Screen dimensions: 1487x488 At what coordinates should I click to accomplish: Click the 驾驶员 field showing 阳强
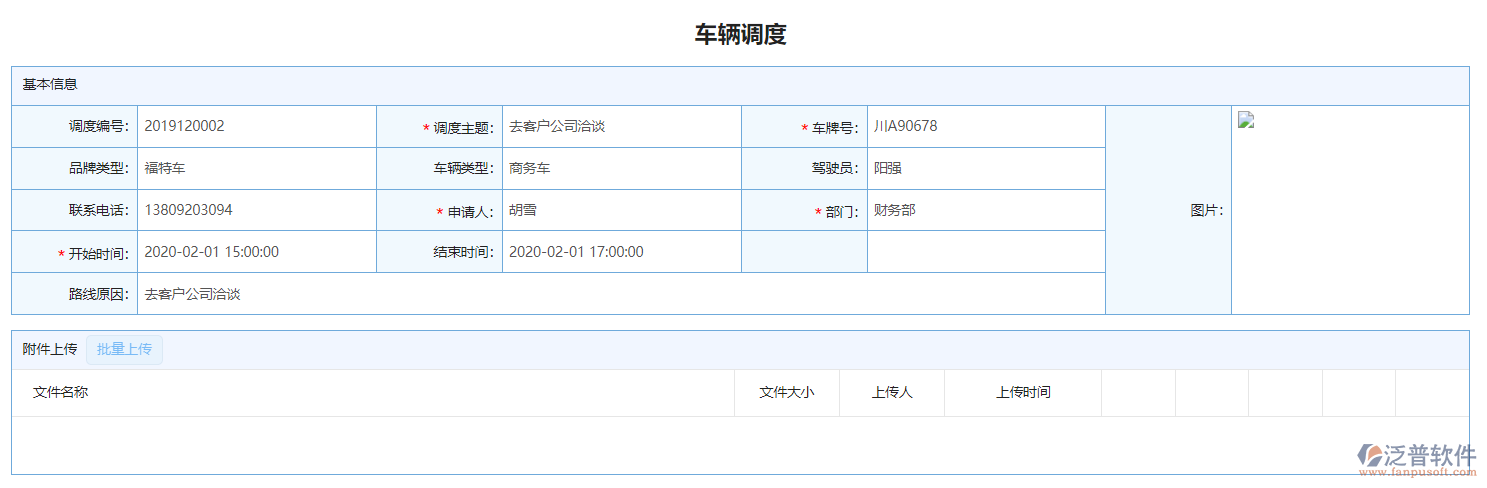click(x=985, y=169)
